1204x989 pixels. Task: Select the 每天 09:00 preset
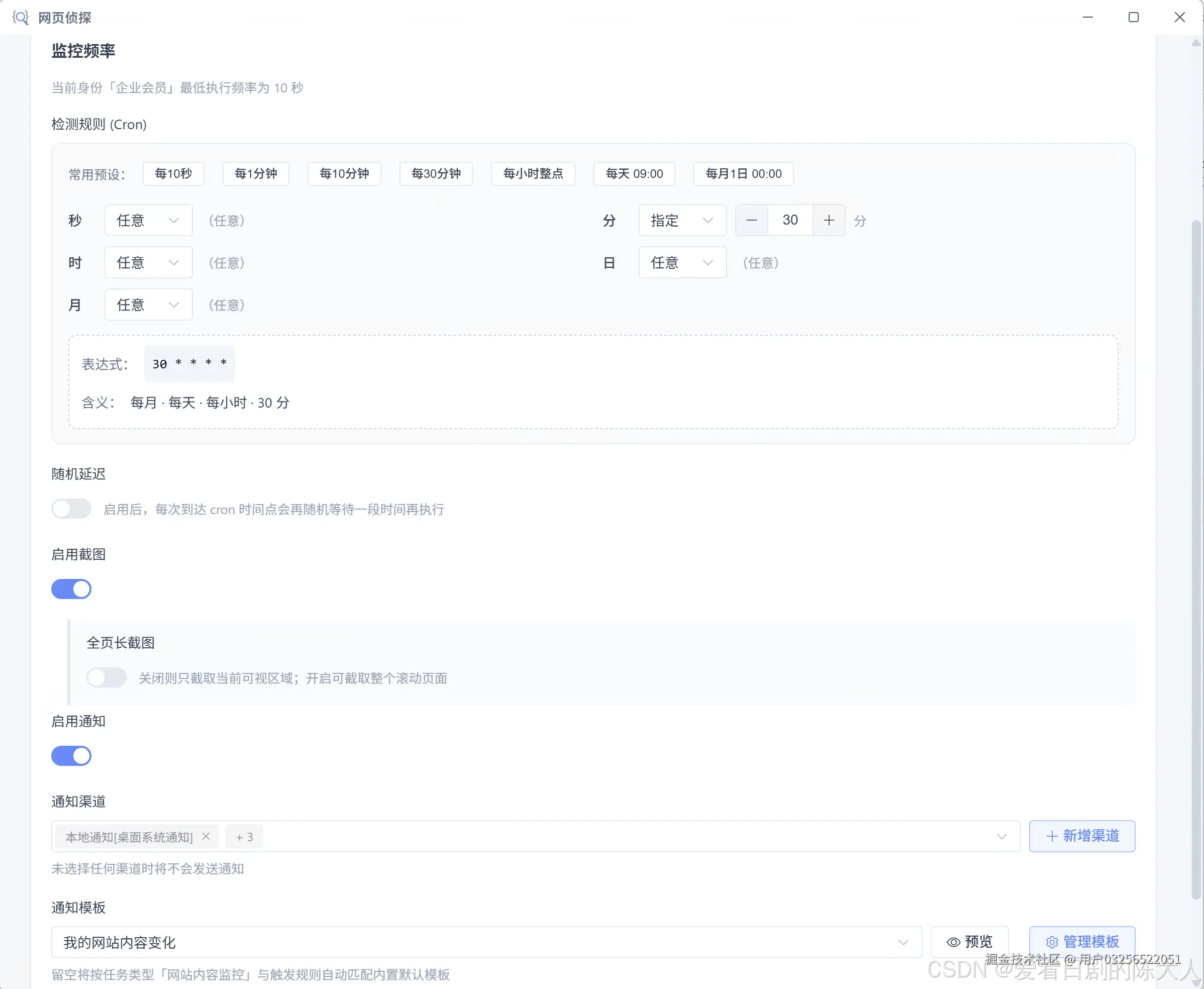[x=635, y=174]
